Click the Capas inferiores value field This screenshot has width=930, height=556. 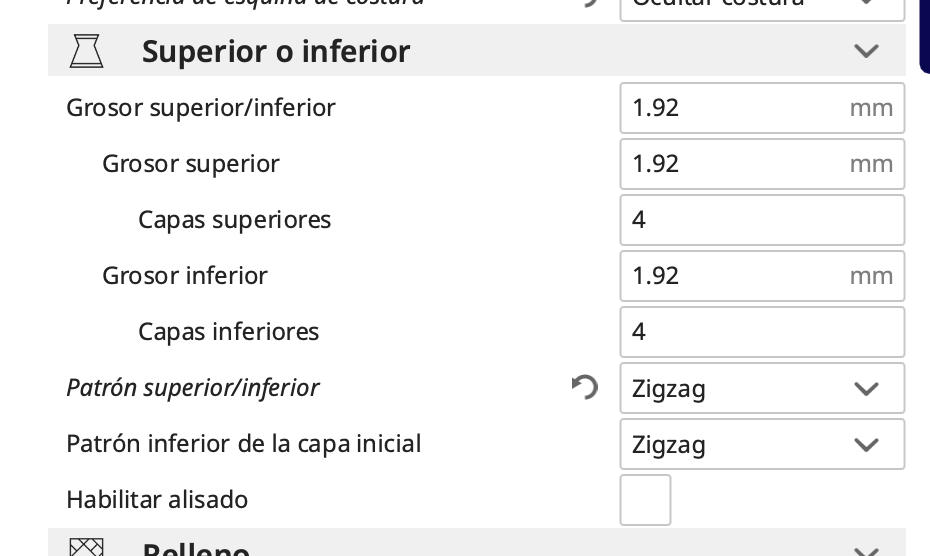click(x=761, y=332)
